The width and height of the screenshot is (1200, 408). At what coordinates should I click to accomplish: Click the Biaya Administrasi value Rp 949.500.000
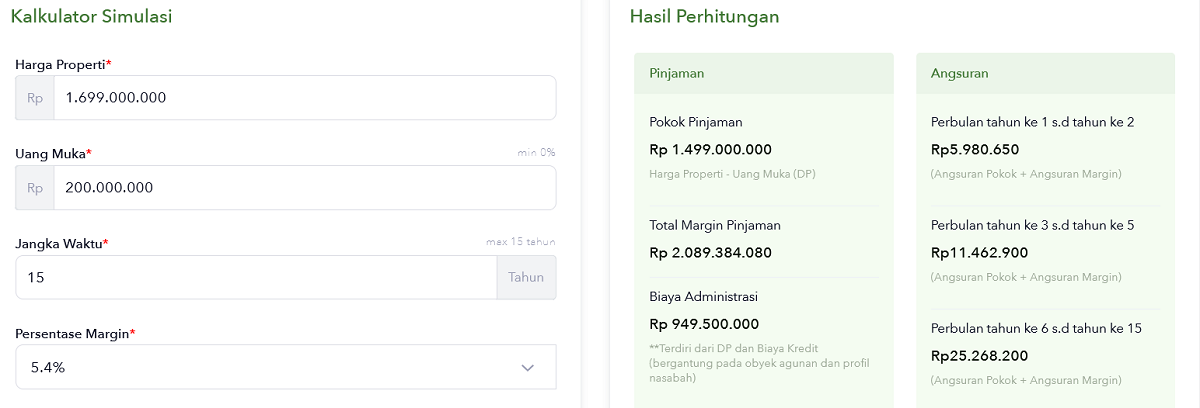[704, 324]
